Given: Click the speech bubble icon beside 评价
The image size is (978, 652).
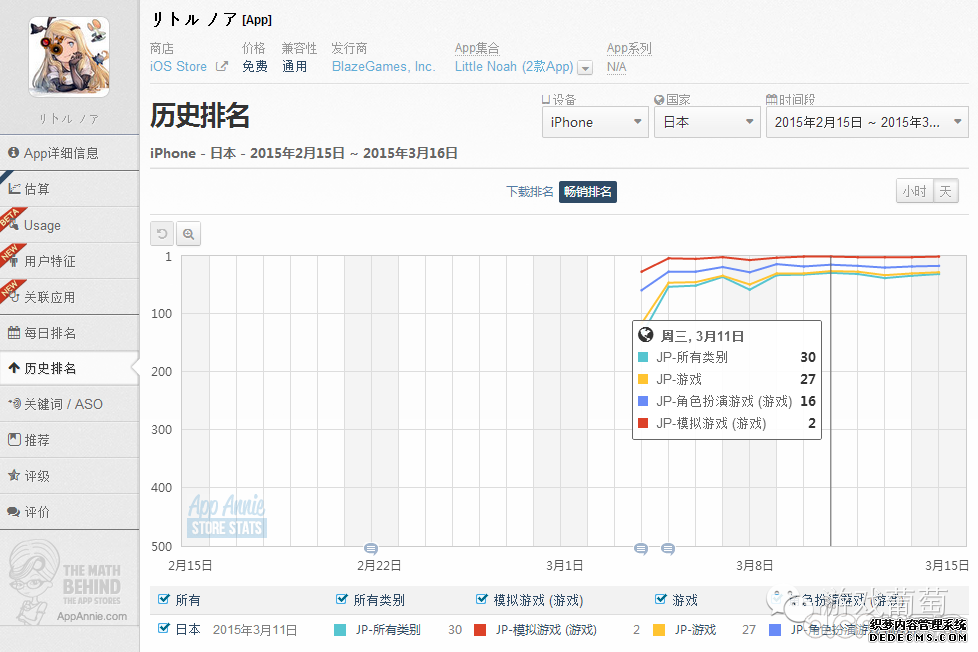Looking at the screenshot, I should 14,512.
